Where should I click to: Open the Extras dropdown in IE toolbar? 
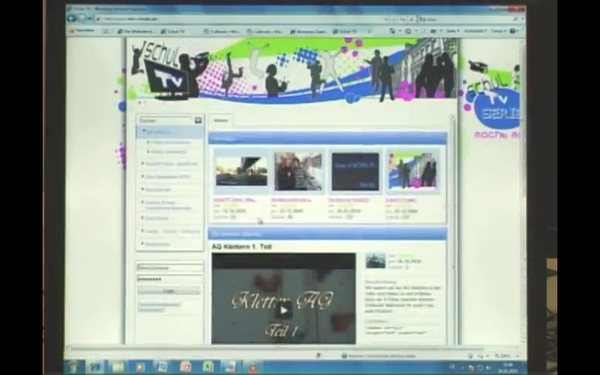tap(498, 31)
